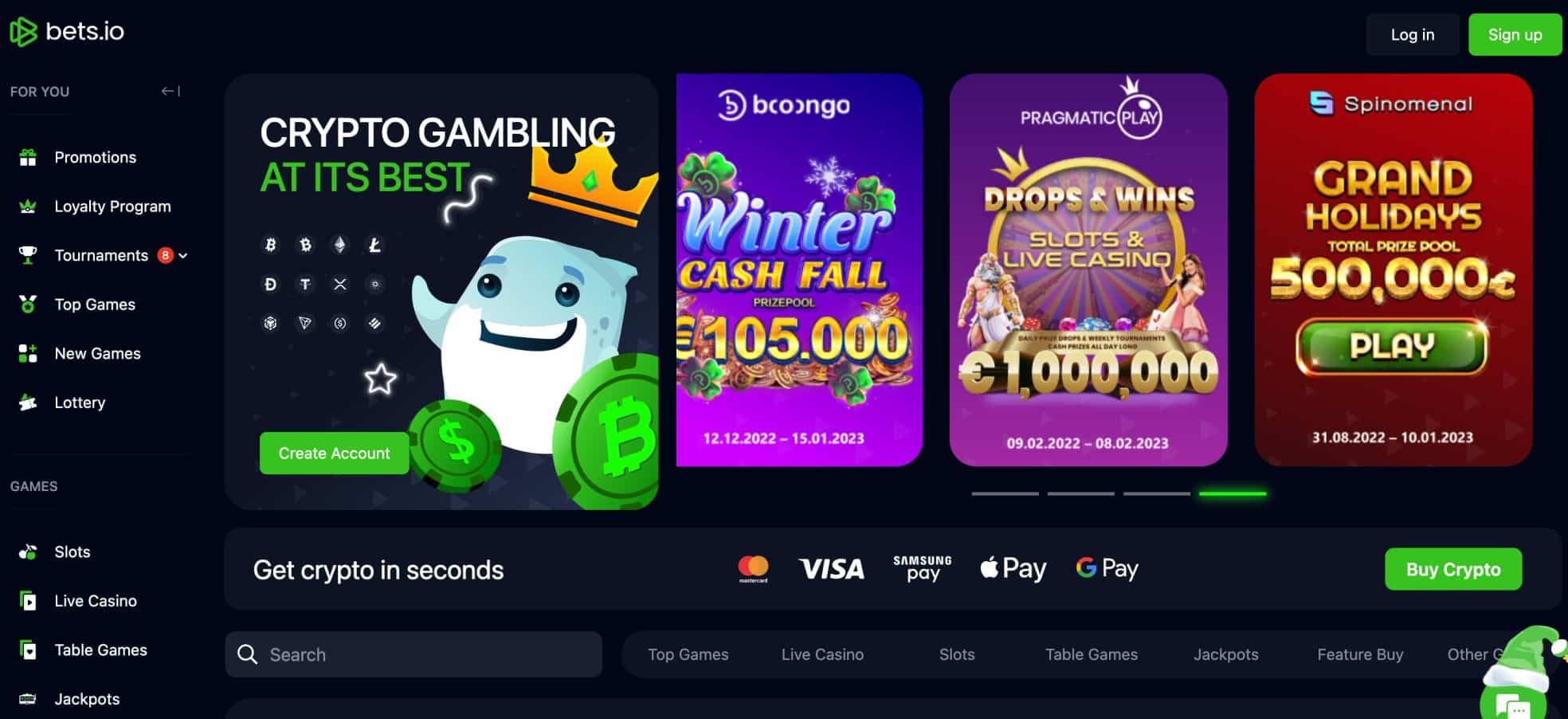
Task: Jump to the third carousel indicator
Action: tap(1156, 493)
